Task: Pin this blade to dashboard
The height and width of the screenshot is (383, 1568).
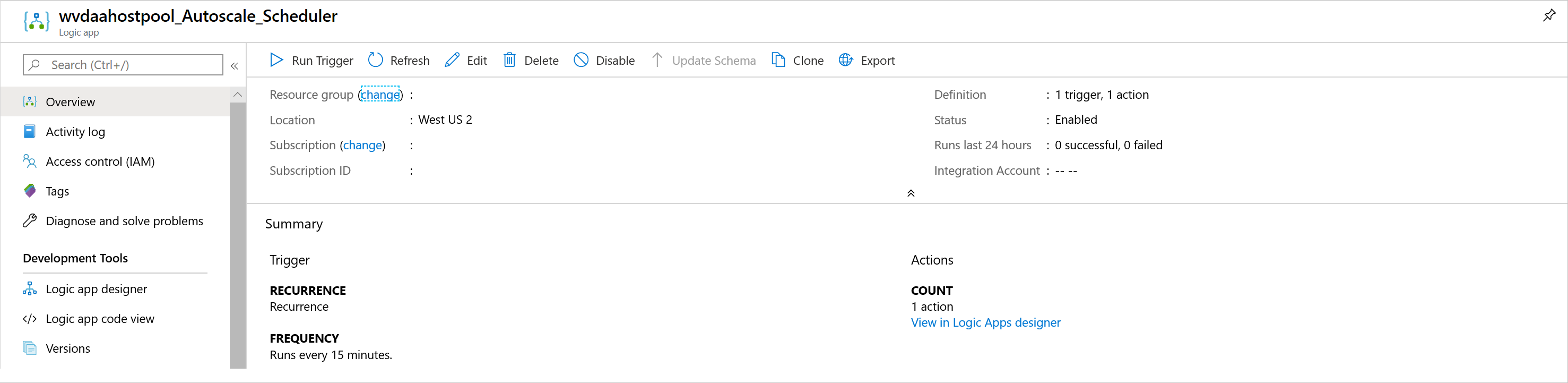Action: 1548,16
